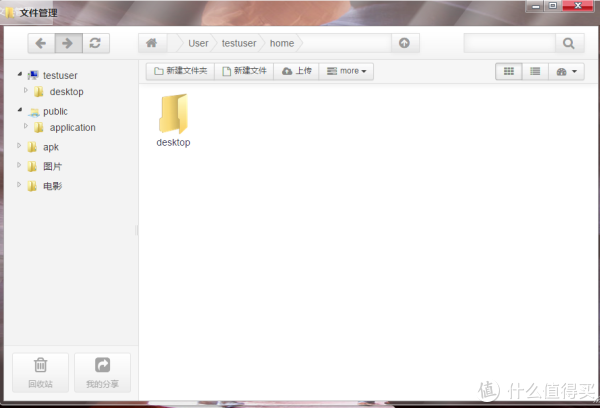
Task: Open the more dropdown menu
Action: click(347, 71)
